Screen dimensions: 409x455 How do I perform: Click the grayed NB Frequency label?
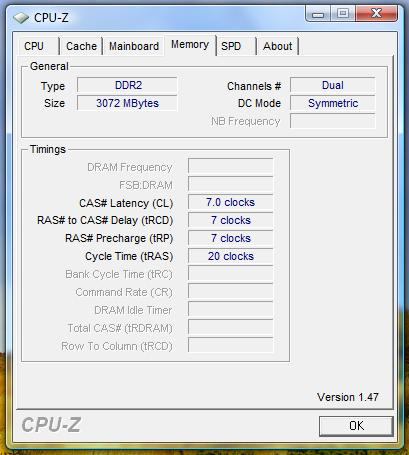point(246,121)
